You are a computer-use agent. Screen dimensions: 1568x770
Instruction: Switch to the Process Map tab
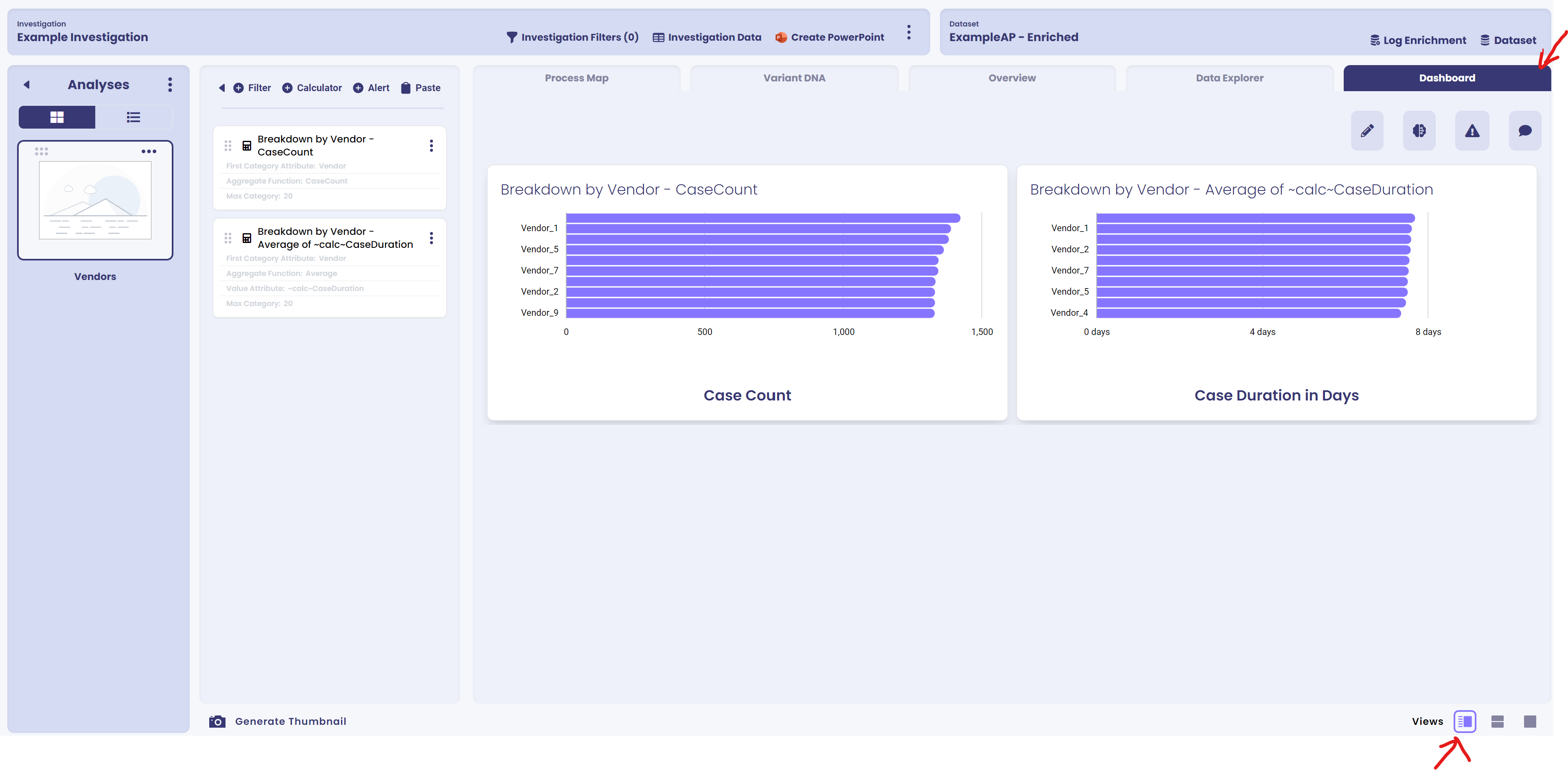[576, 78]
